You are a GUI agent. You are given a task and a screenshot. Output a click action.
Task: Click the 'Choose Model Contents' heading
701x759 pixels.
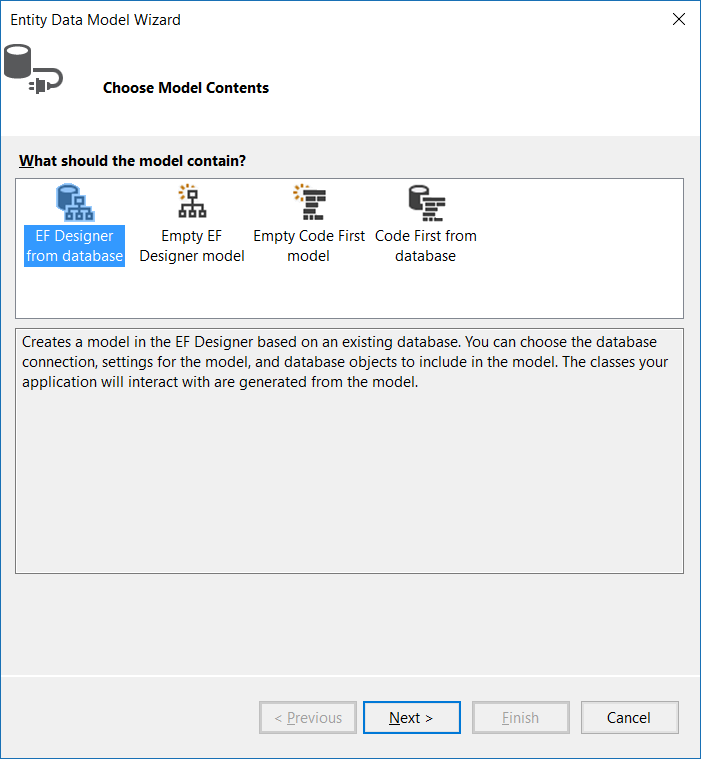coord(186,88)
